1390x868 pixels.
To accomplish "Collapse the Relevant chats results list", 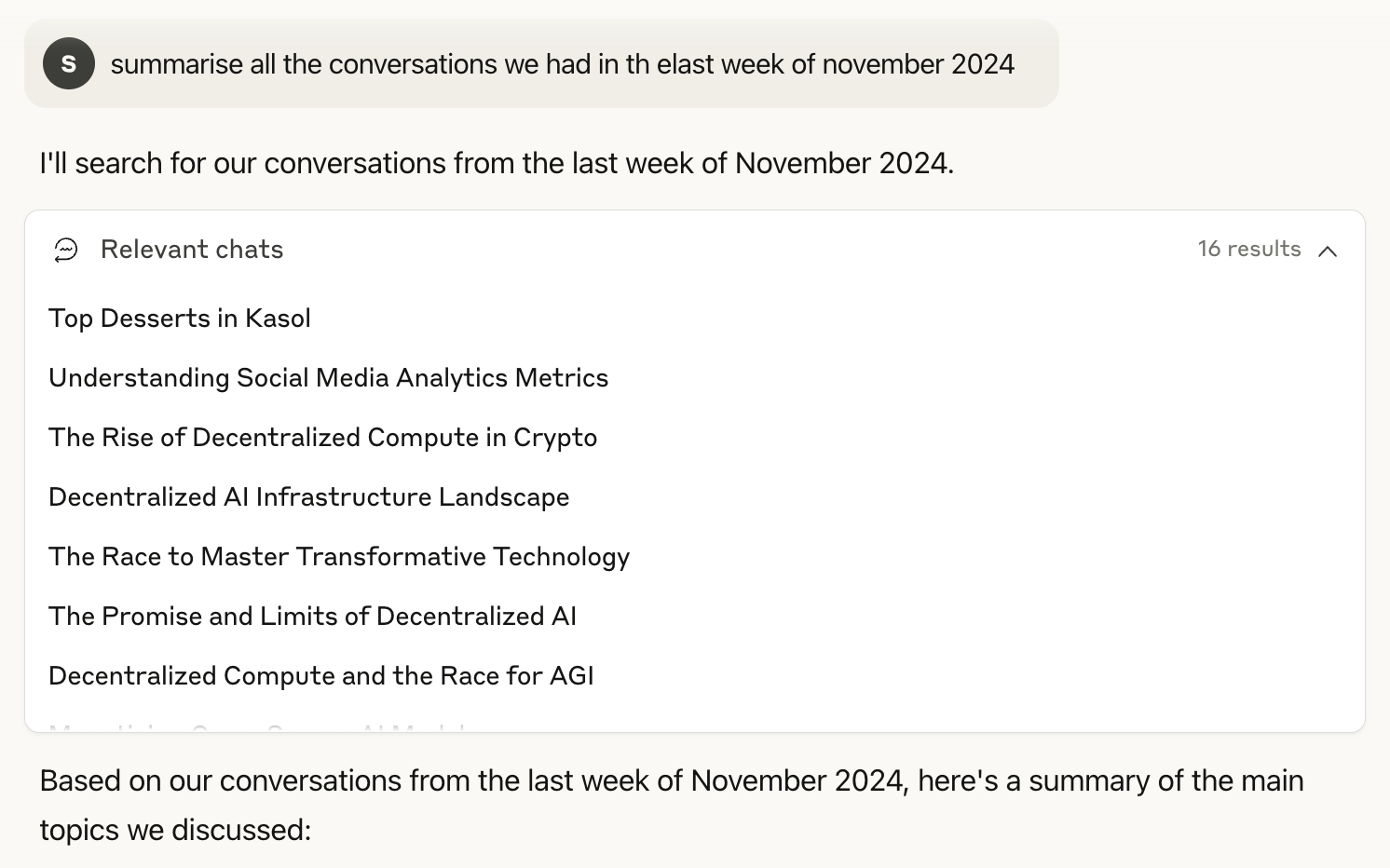I will (1328, 251).
